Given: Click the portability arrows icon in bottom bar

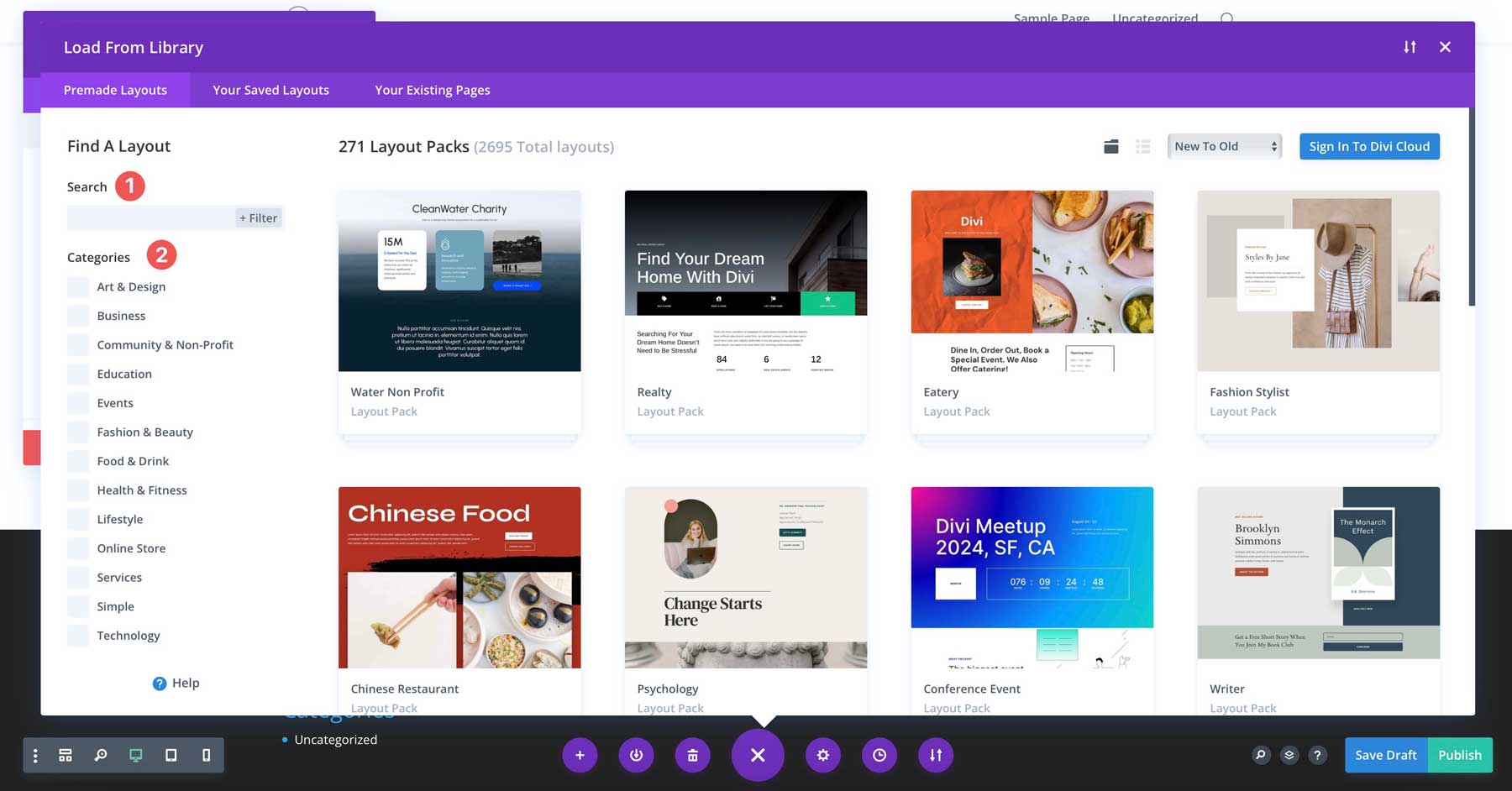Looking at the screenshot, I should point(936,755).
